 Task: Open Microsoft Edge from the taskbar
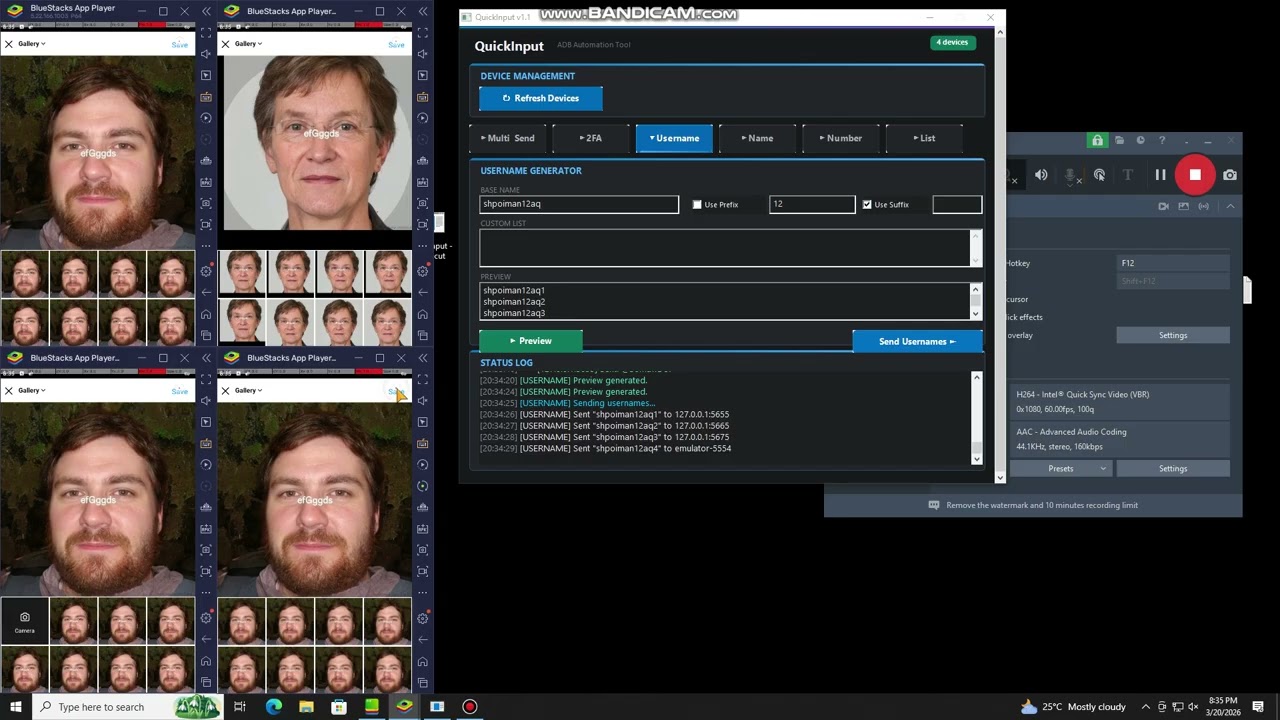tap(273, 707)
